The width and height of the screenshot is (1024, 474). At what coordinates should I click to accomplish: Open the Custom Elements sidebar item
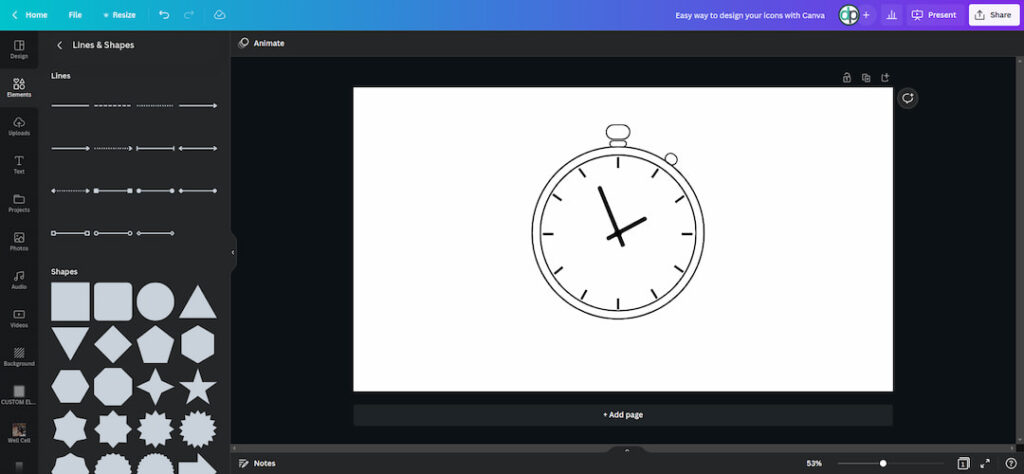point(19,396)
